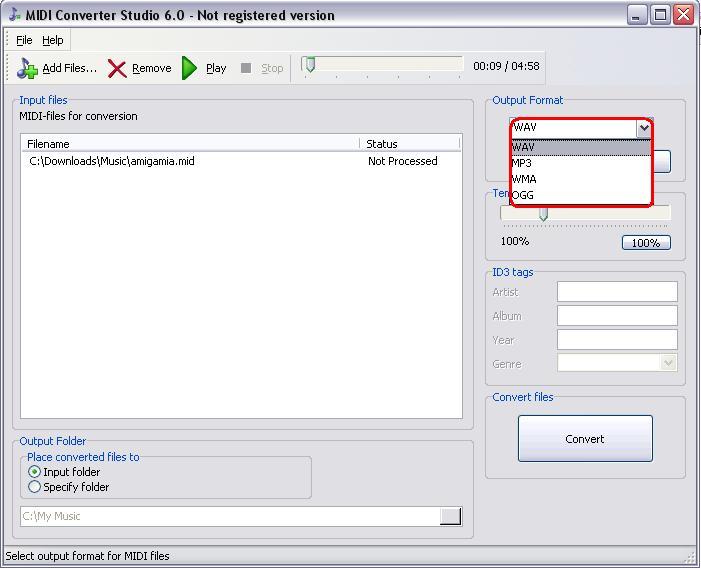This screenshot has width=701, height=569.
Task: Select the Input folder radio button
Action: (x=34, y=472)
